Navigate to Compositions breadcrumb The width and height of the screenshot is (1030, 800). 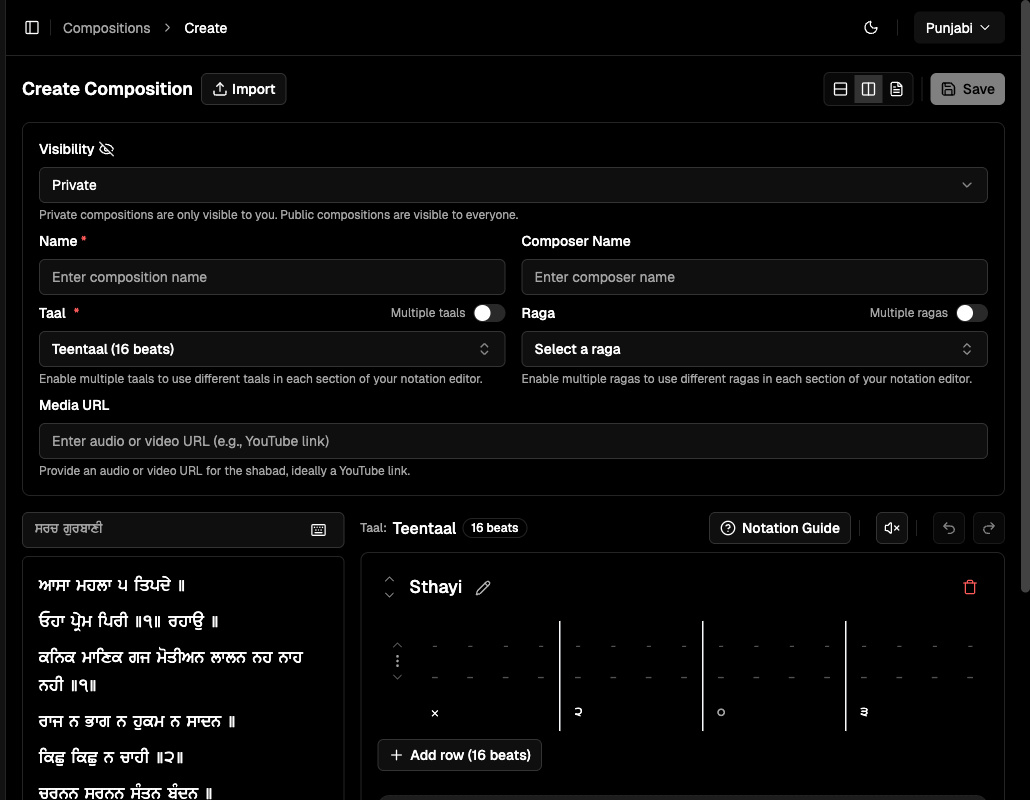[106, 27]
